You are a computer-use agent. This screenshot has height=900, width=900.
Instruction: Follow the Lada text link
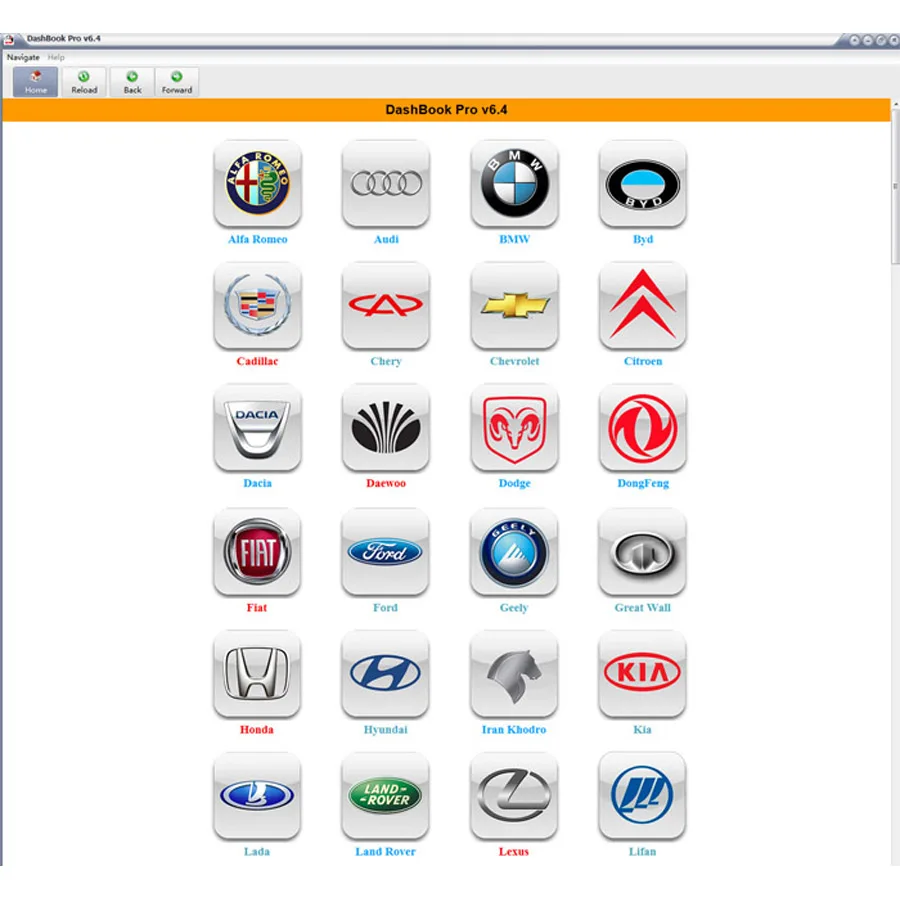257,851
